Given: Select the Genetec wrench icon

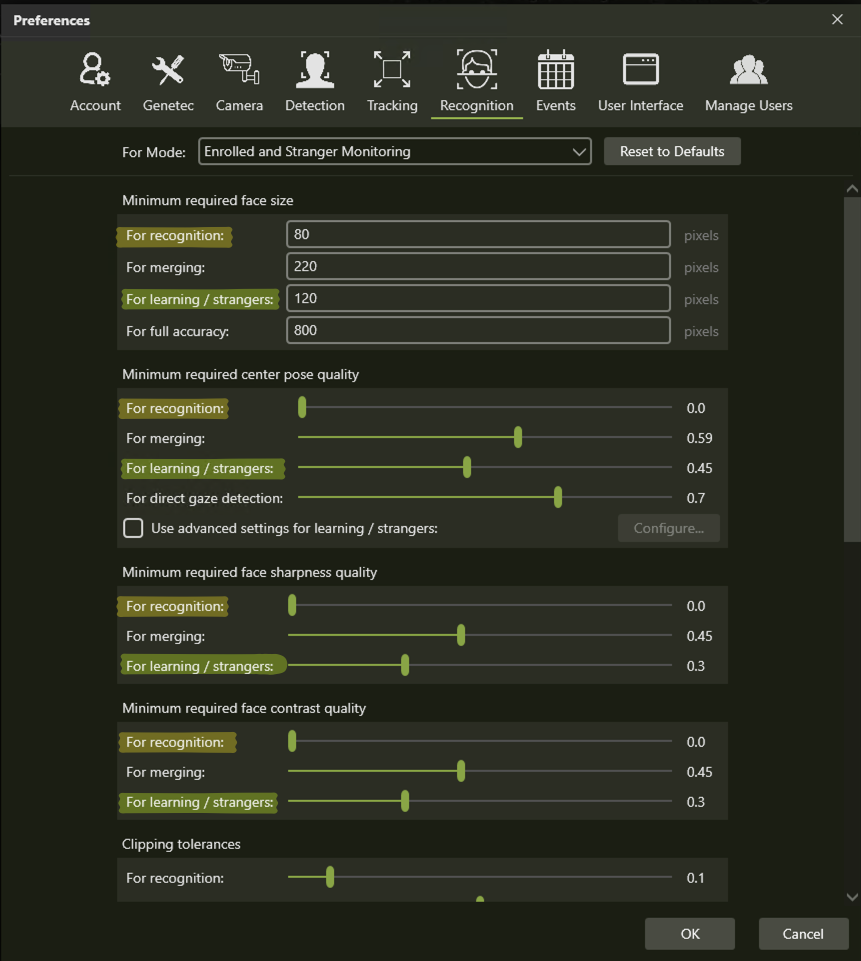Looking at the screenshot, I should coord(168,70).
